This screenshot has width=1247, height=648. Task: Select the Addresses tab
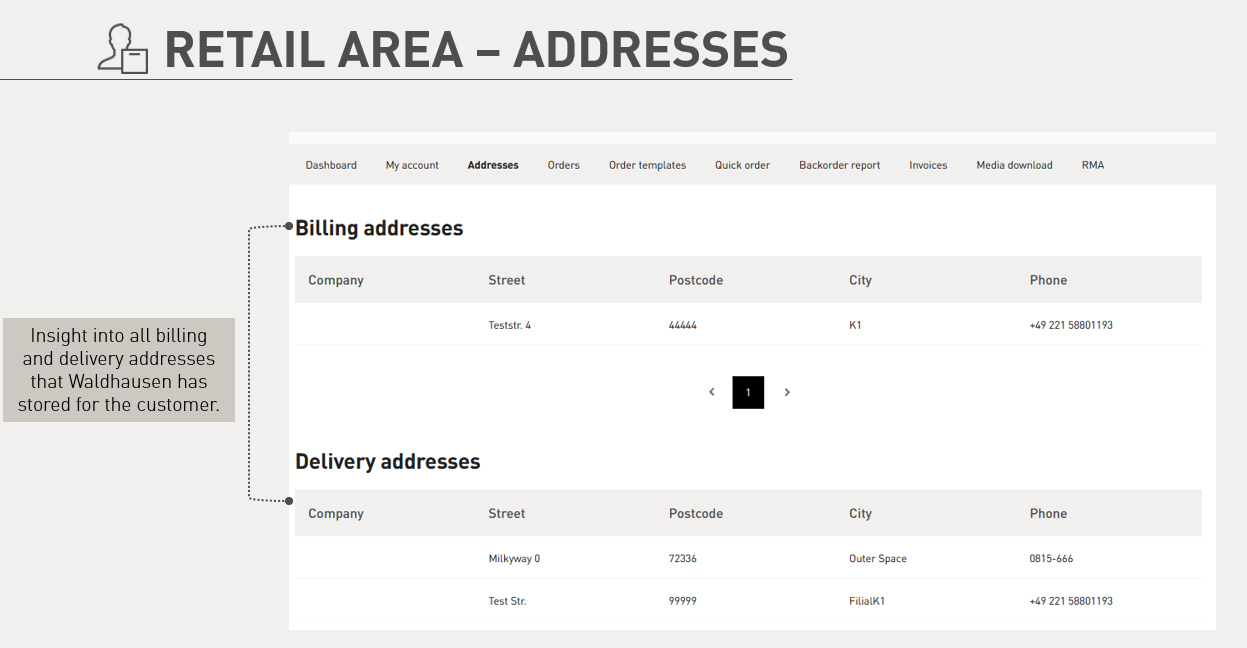493,165
